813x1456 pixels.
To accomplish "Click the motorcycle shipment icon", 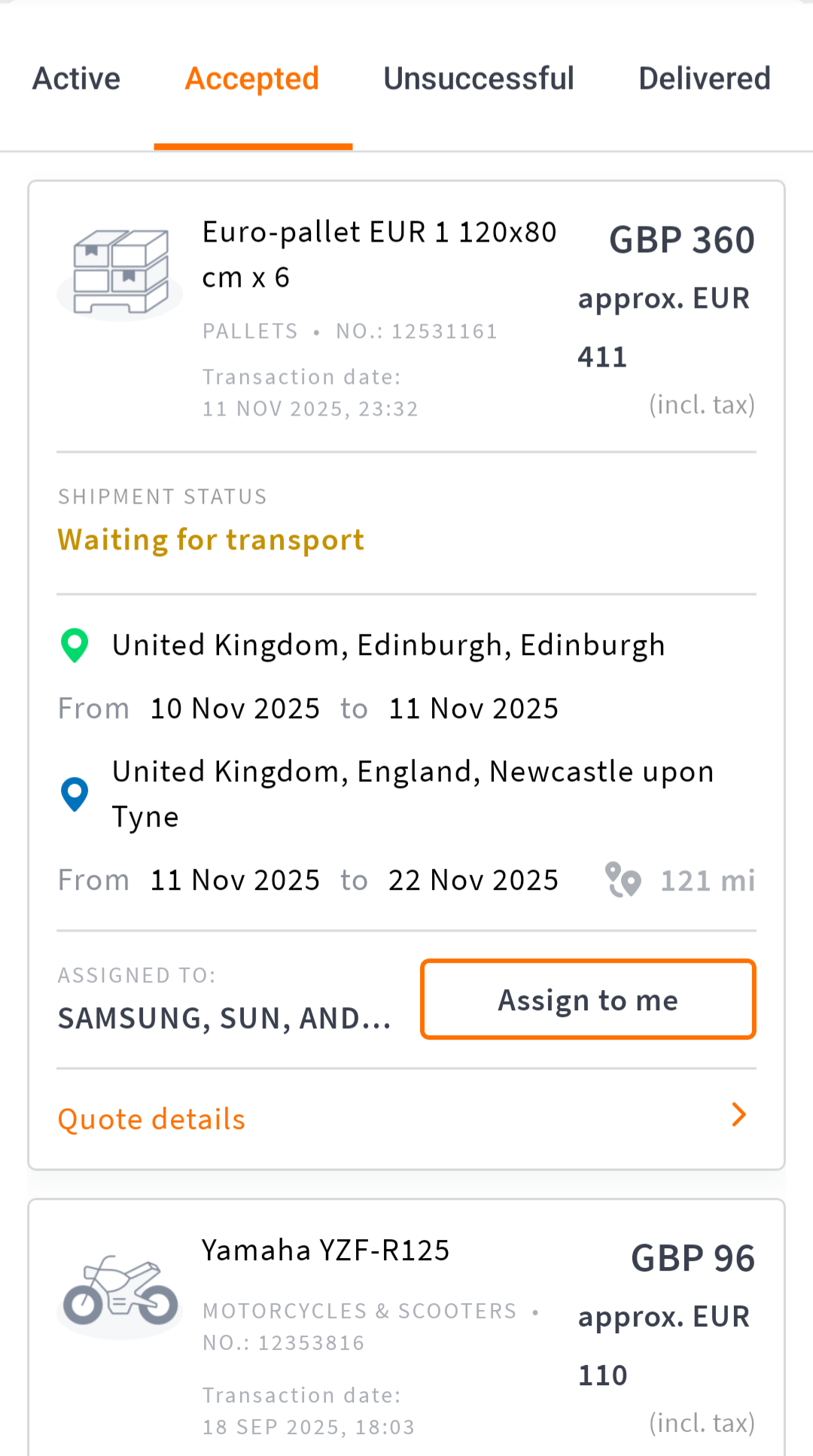I will (120, 1291).
